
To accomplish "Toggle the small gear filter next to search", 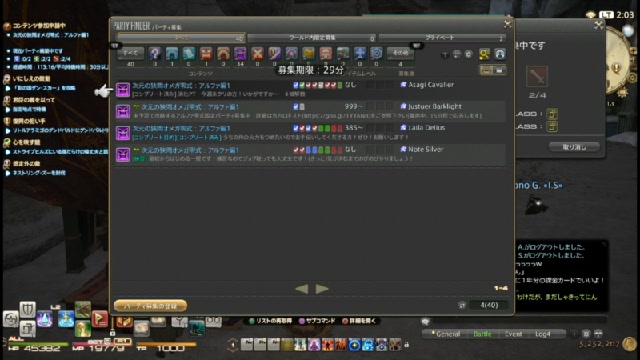I will (469, 54).
